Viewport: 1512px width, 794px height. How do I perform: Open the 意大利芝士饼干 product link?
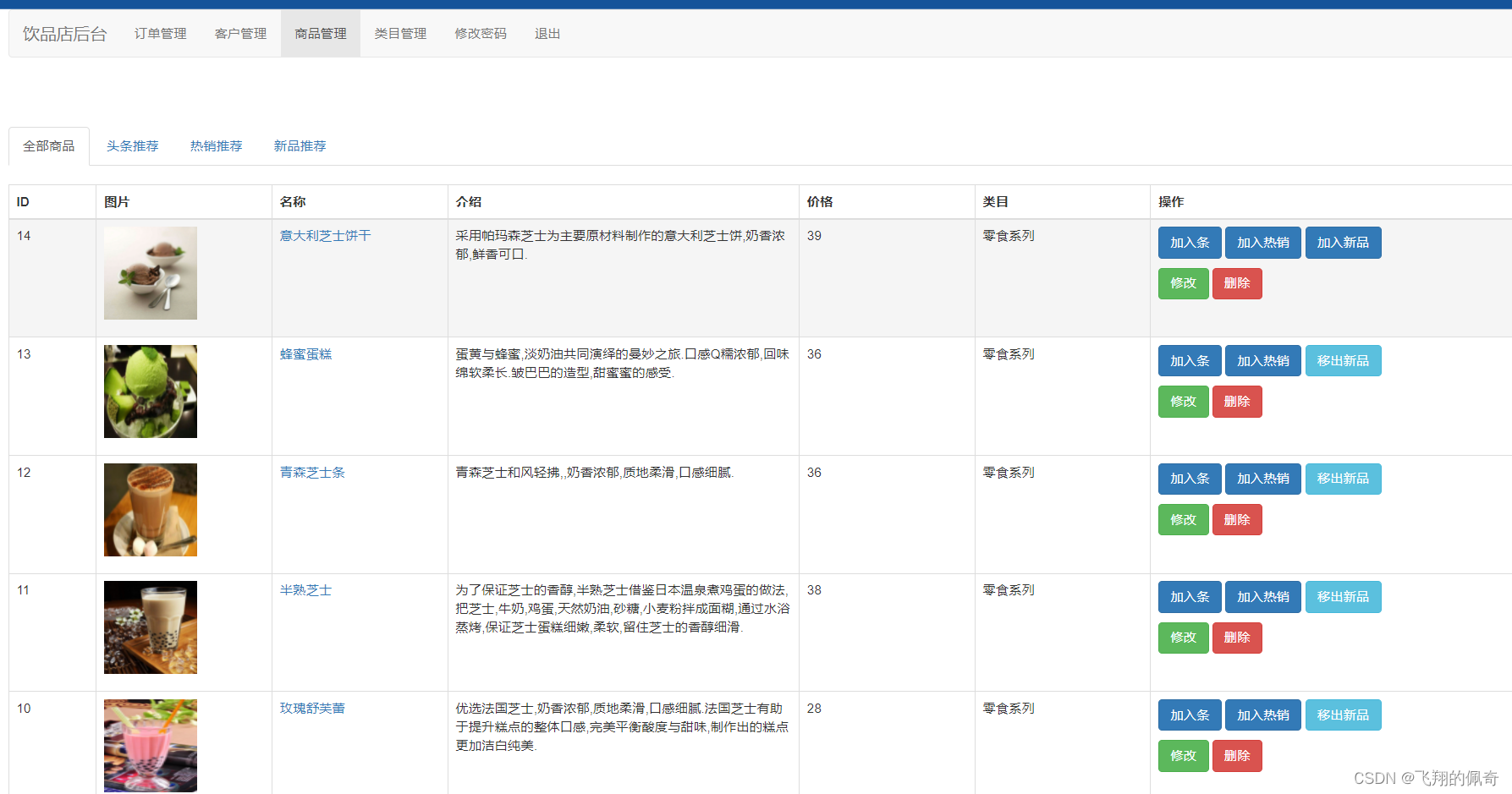(x=325, y=236)
